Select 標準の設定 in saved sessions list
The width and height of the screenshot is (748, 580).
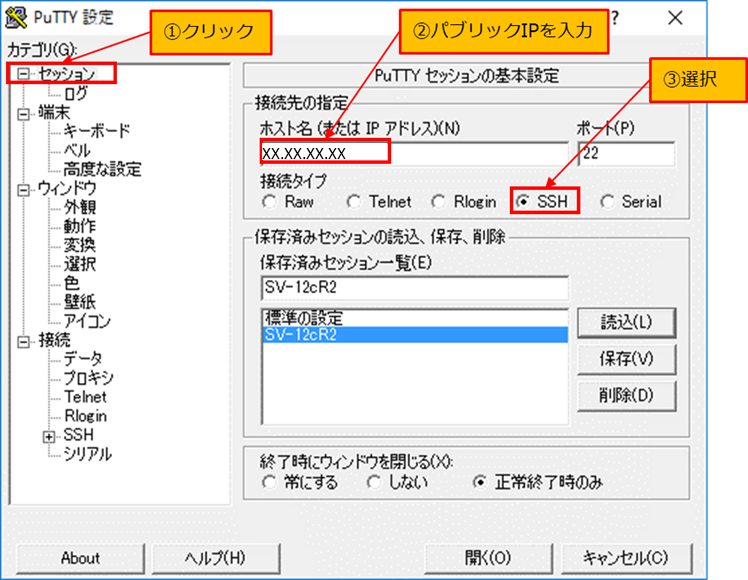[303, 318]
